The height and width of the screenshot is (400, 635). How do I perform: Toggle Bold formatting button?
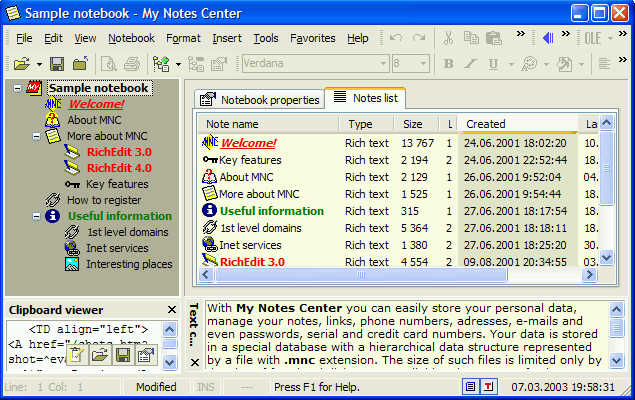click(448, 64)
